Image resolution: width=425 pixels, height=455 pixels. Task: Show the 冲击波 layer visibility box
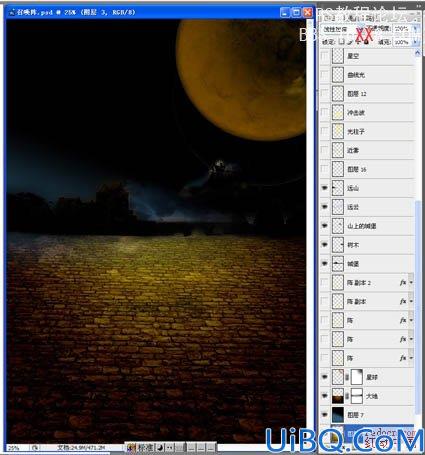[x=324, y=113]
